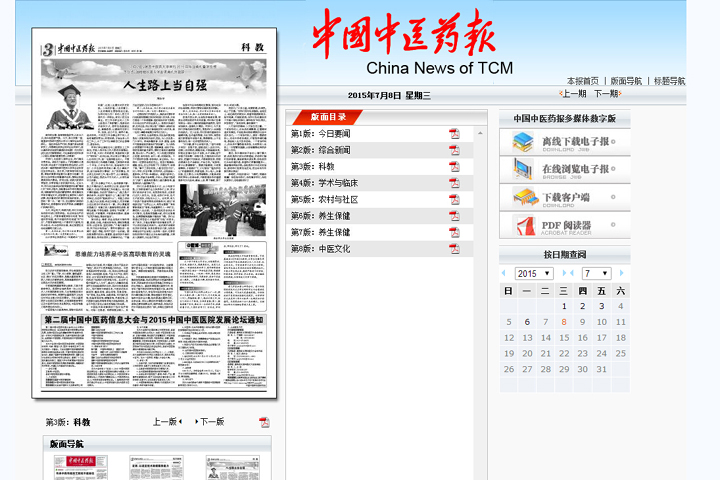
Task: Click 下载客户端 text button
Action: 566,198
